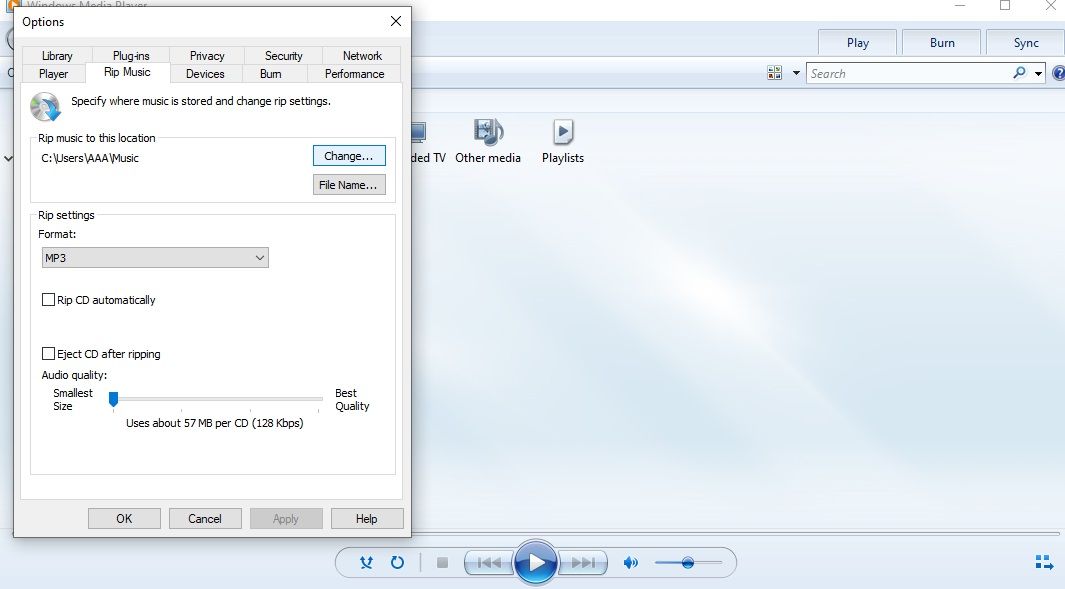Switch to the Player tab
The height and width of the screenshot is (589, 1065).
[54, 74]
